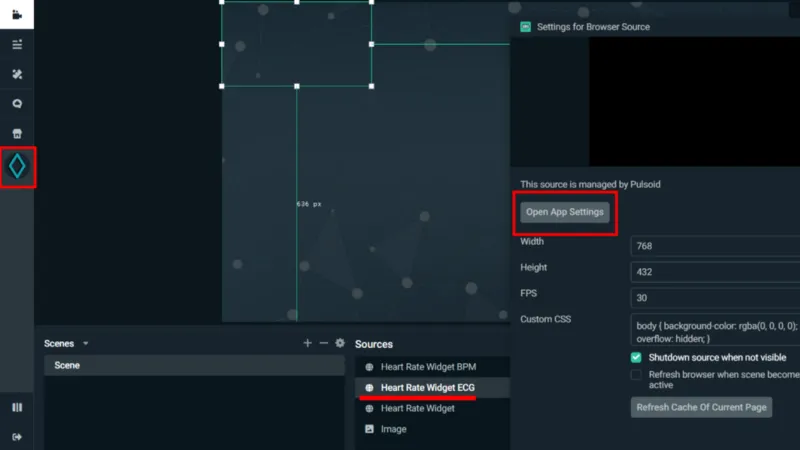800x450 pixels.
Task: Click the Settings for Browser Source title
Action: [593, 27]
